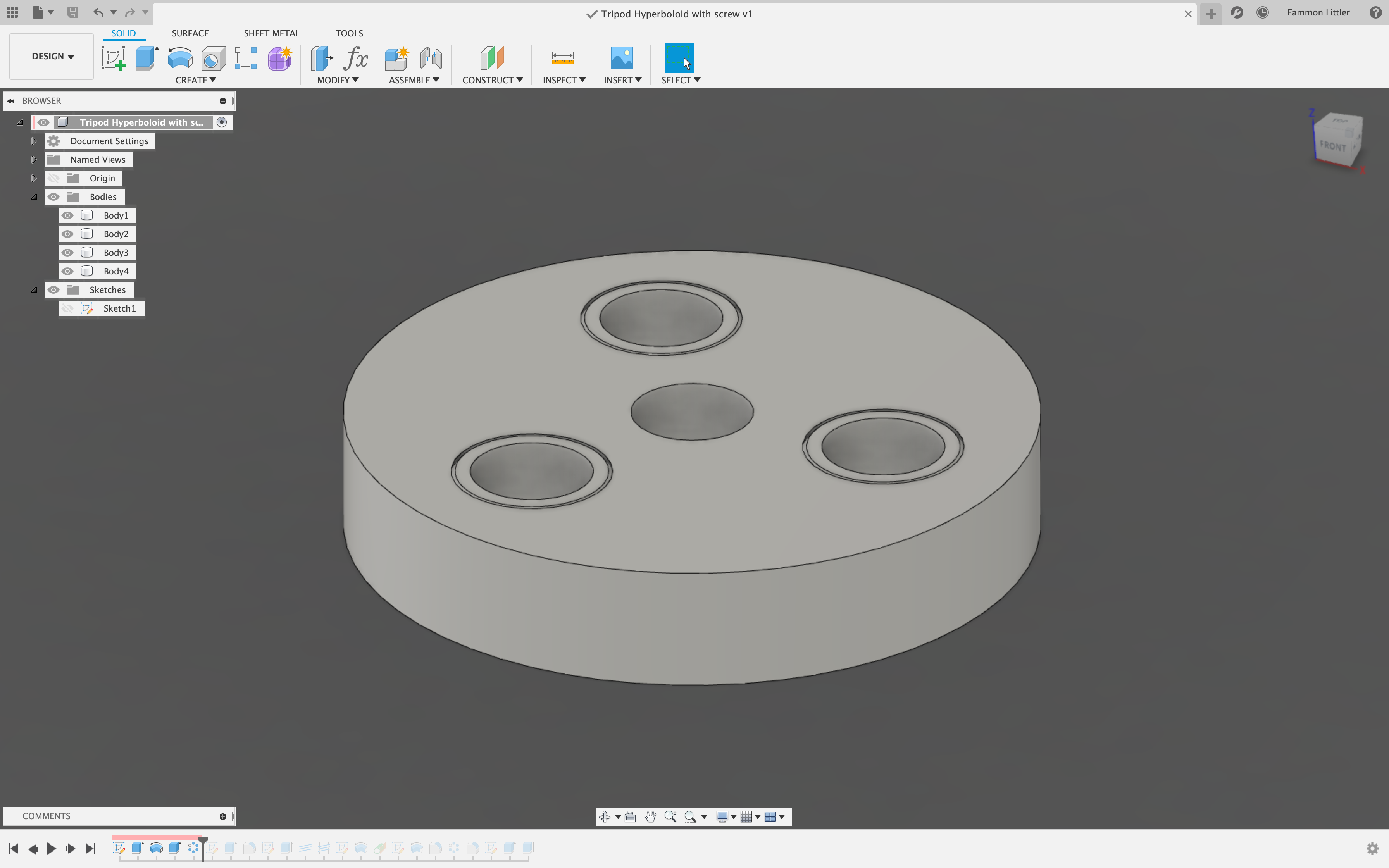
Task: Select the Insert image icon
Action: pos(622,58)
